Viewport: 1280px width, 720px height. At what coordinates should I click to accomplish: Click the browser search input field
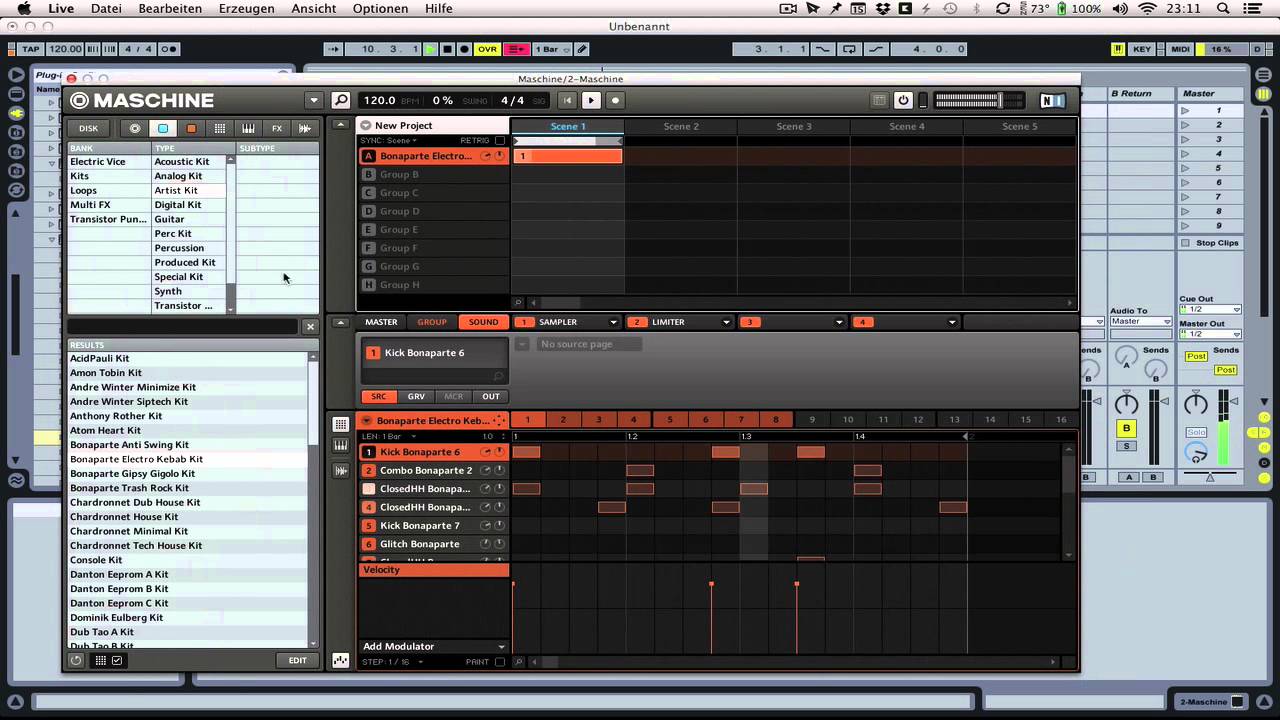[x=183, y=326]
